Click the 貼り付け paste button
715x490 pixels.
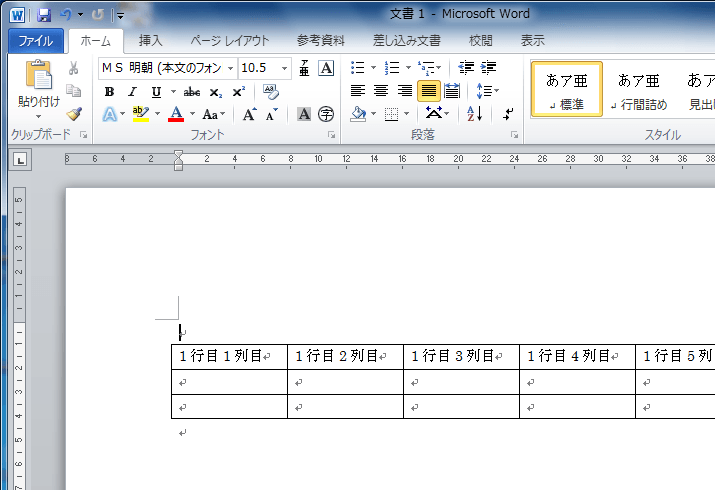39,88
